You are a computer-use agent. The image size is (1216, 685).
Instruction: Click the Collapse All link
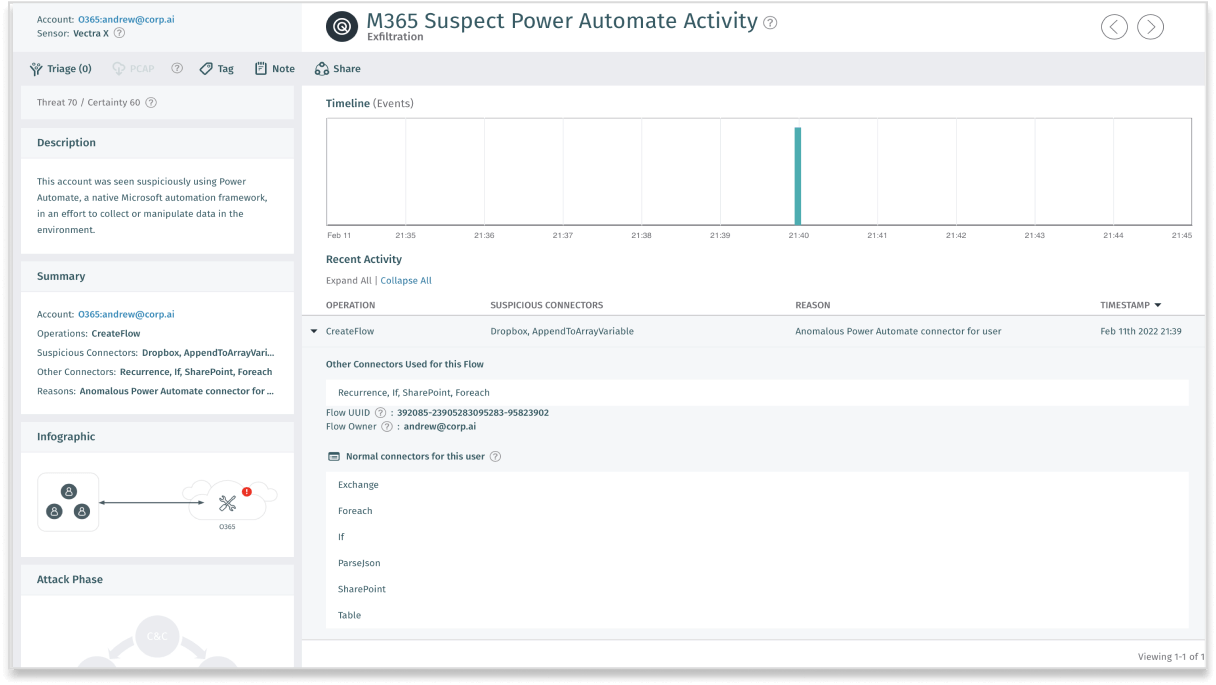[x=406, y=280]
